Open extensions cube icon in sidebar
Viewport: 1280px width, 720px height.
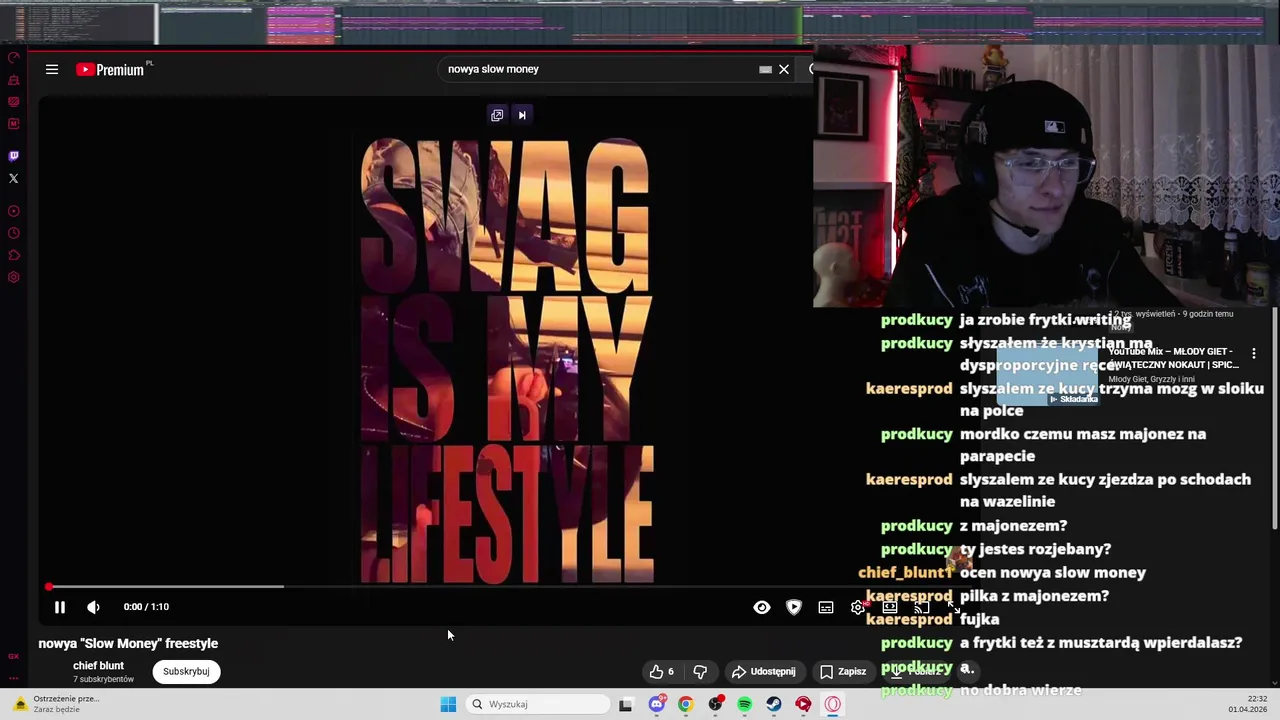[x=14, y=255]
